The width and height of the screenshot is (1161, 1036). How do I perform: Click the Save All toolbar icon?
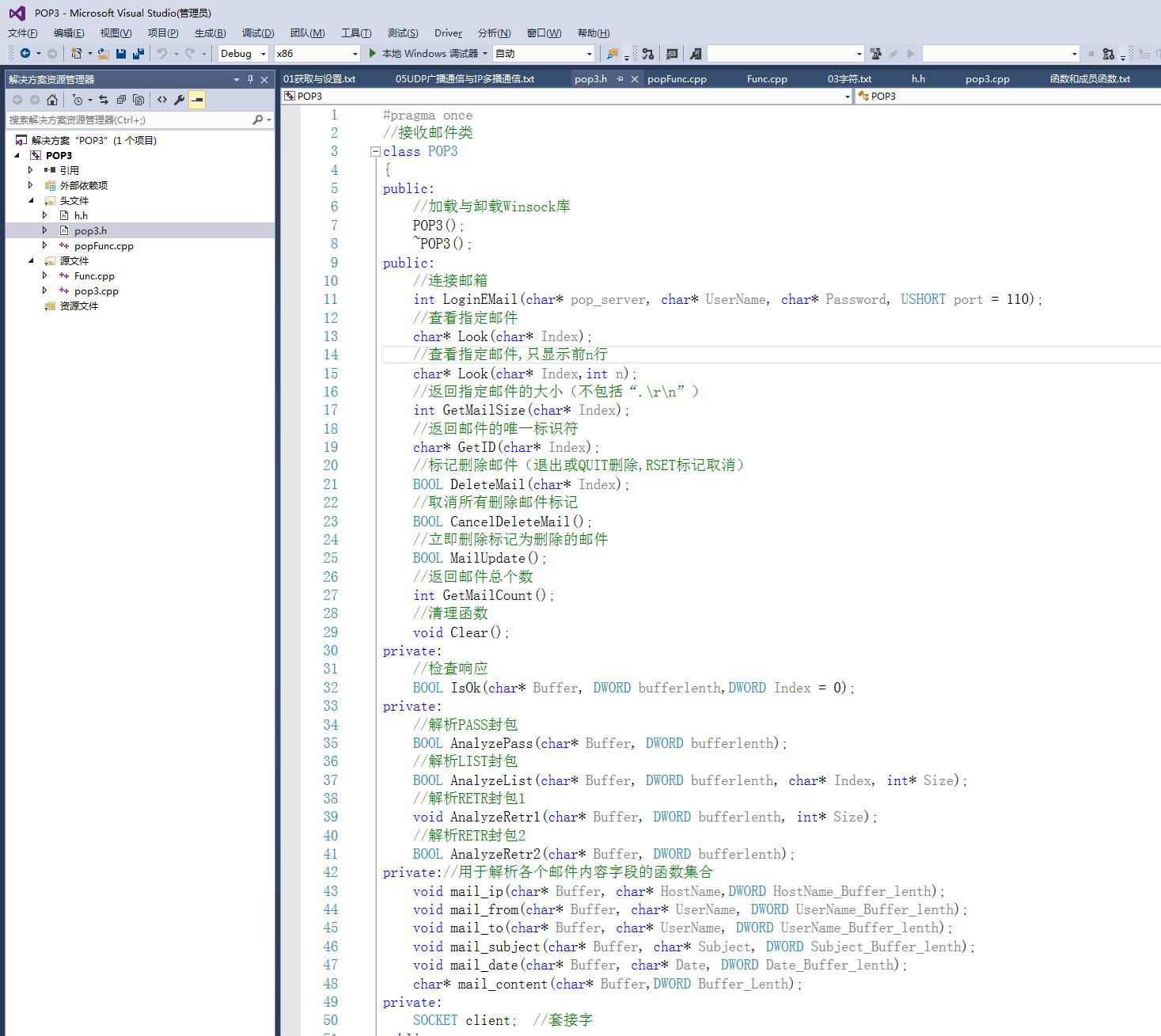[x=138, y=53]
